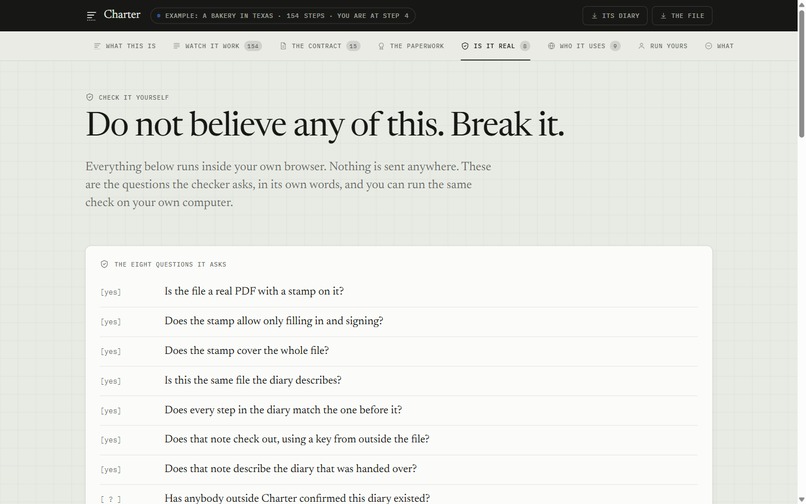This screenshot has height=504, width=806.
Task: Select the IS IT REAL tab
Action: click(495, 46)
